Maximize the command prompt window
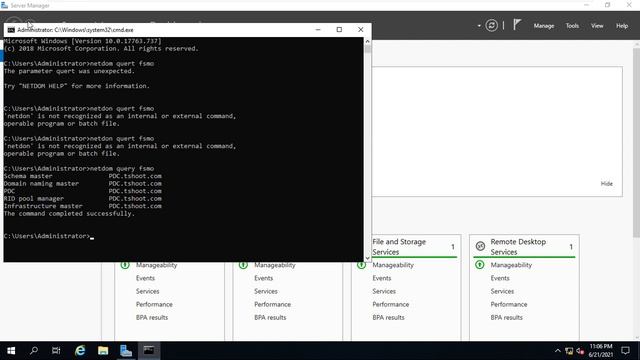 coord(339,29)
